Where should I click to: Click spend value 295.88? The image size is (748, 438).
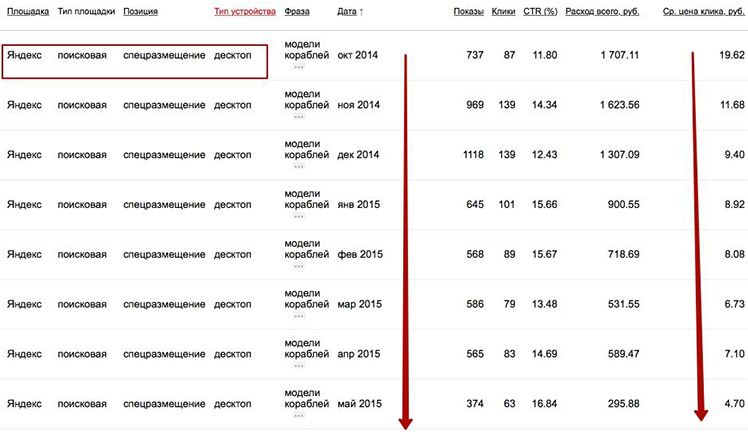pos(623,404)
